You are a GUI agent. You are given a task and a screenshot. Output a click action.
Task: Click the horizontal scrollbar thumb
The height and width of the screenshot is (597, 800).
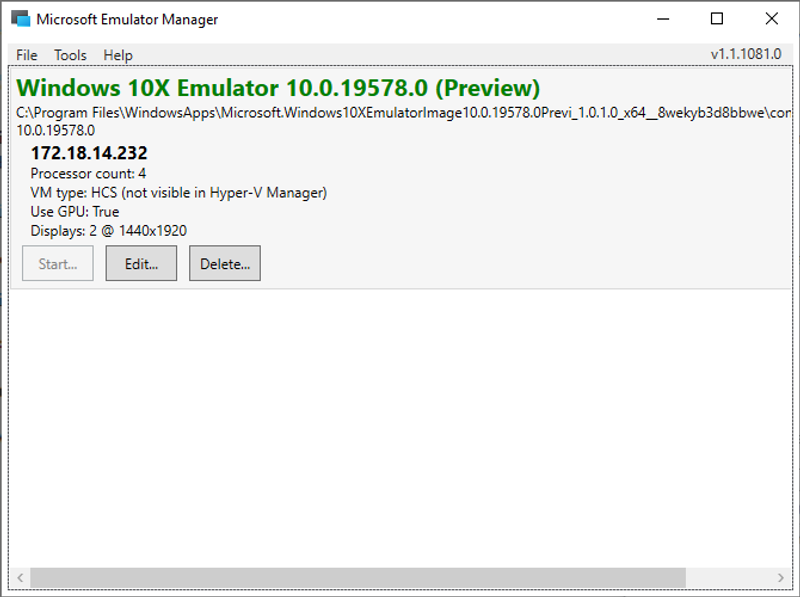[x=358, y=578]
